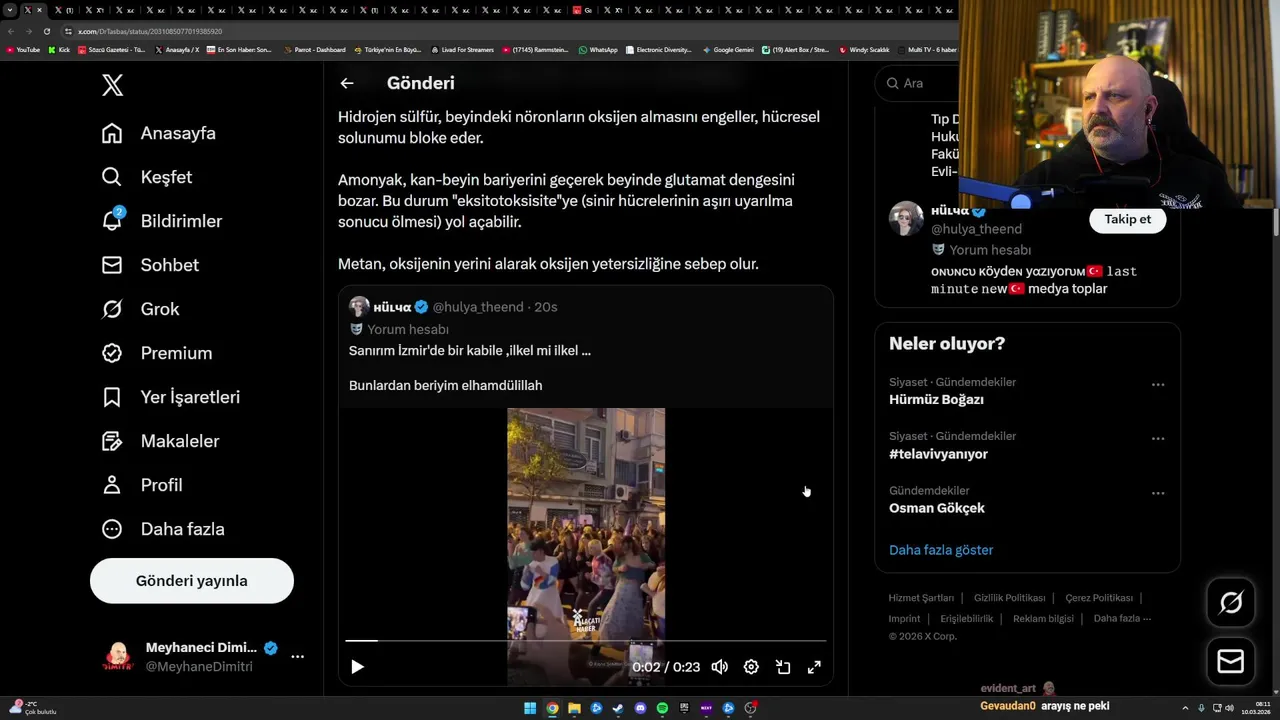Open Spotify from the taskbar

[662, 708]
